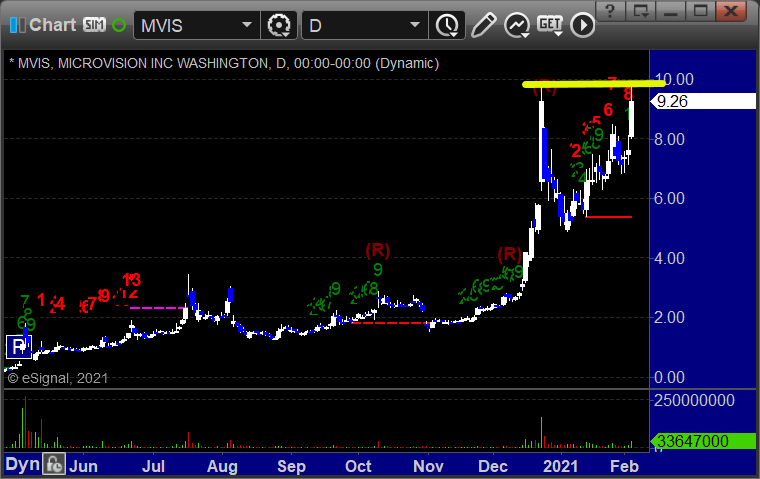
Task: Open the symbol settings gear icon
Action: (x=279, y=25)
